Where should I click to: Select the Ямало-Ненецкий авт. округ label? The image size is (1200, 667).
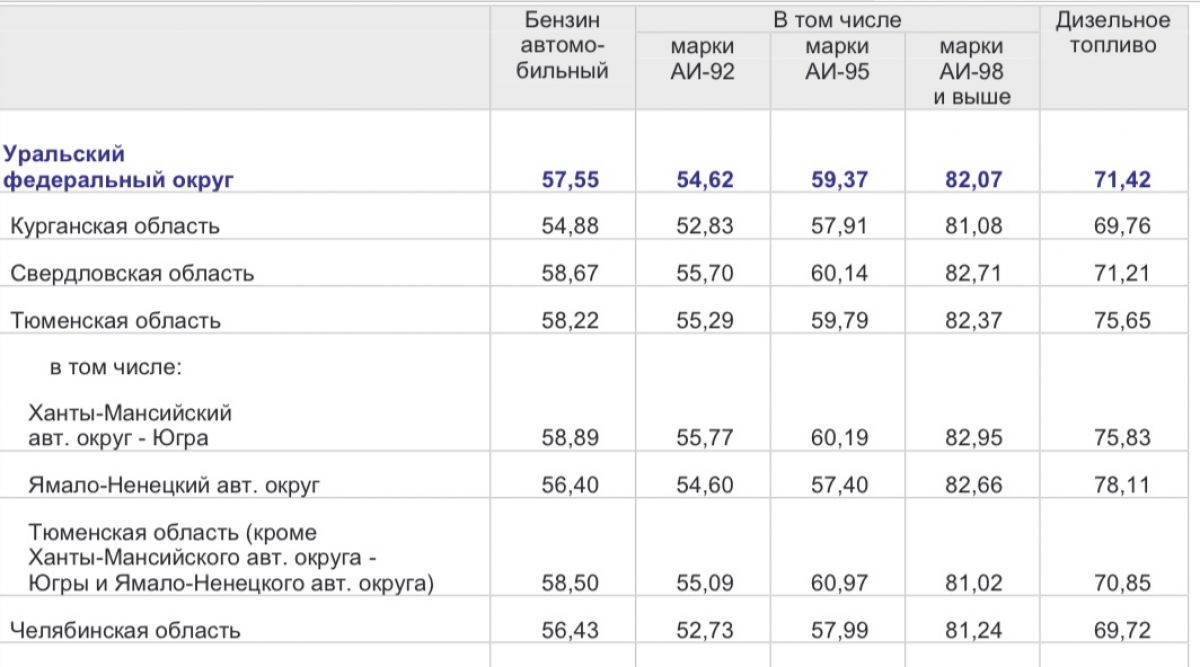(174, 486)
